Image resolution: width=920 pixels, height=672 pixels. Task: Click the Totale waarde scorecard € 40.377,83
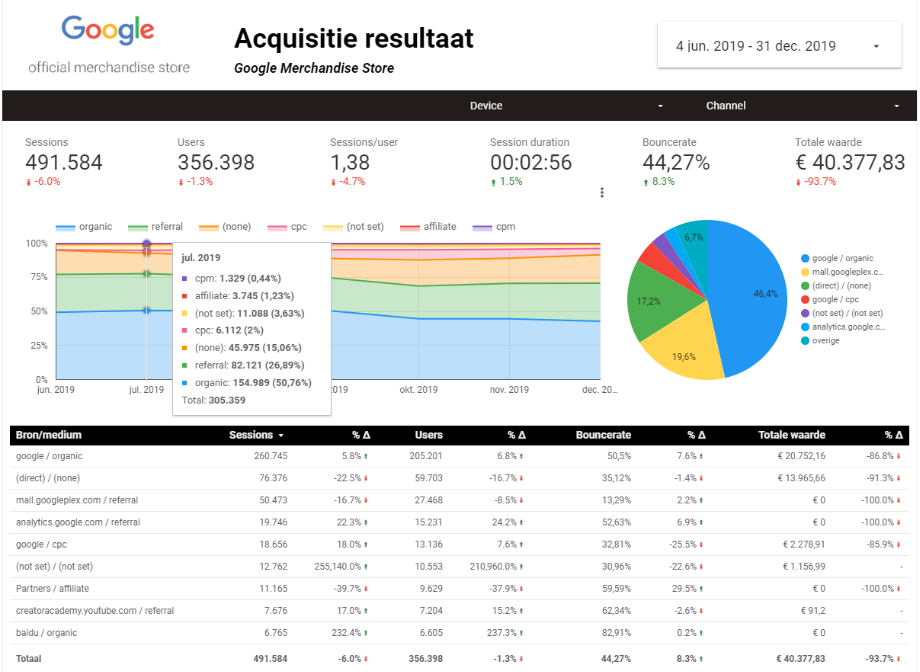pos(850,163)
